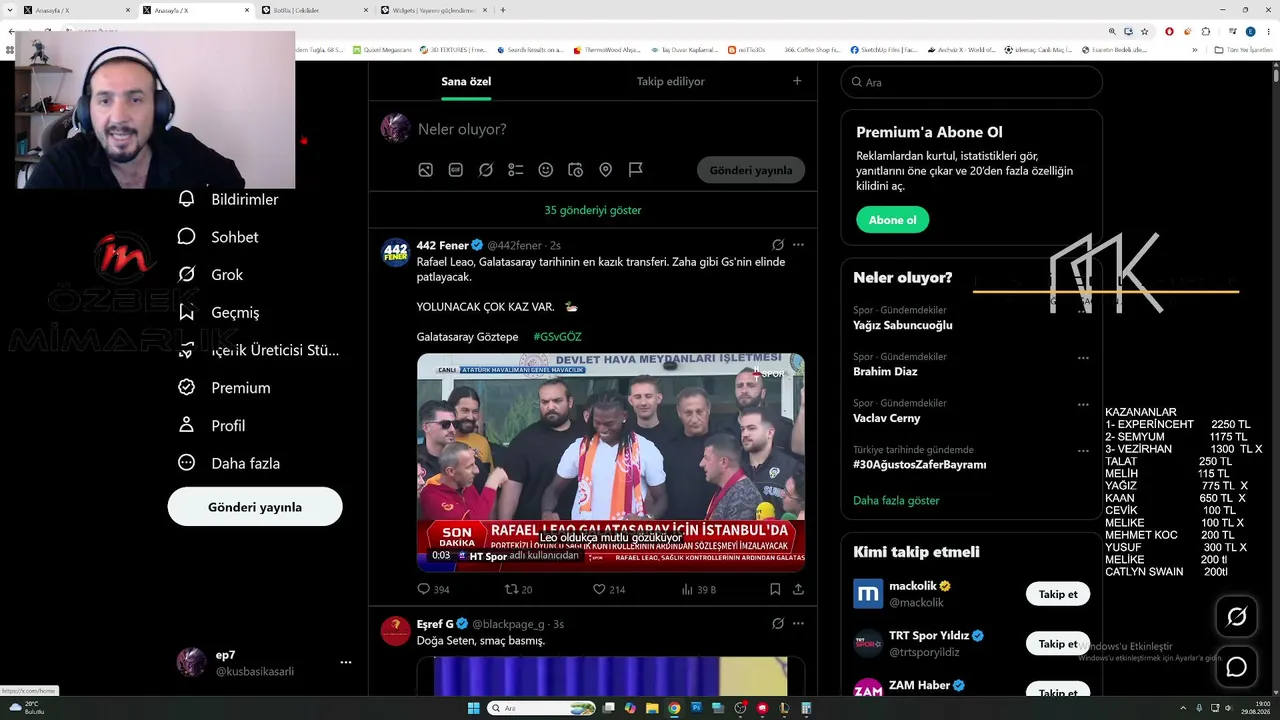Schedule the post with calendar icon
This screenshot has height=720, width=1280.
[576, 170]
